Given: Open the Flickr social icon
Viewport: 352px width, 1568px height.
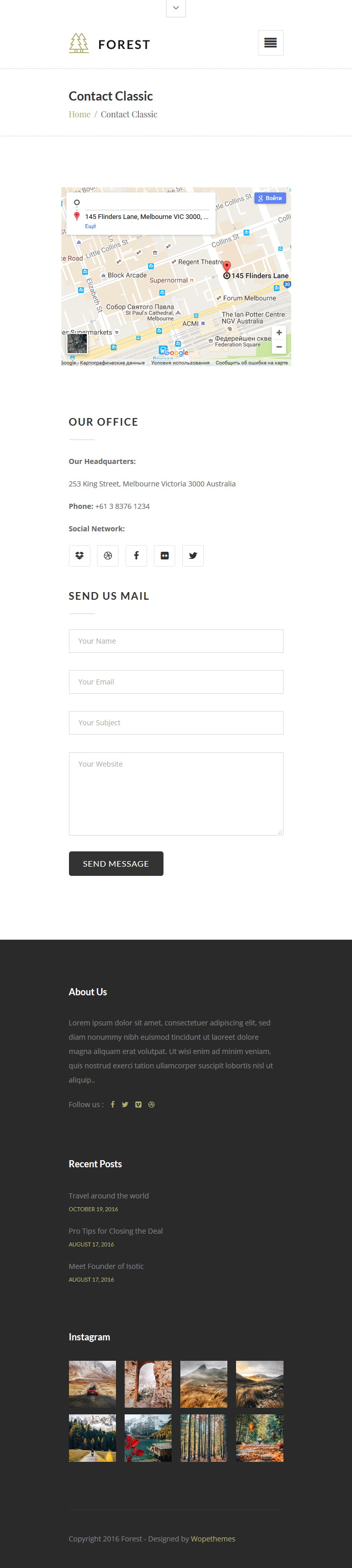Looking at the screenshot, I should click(165, 555).
